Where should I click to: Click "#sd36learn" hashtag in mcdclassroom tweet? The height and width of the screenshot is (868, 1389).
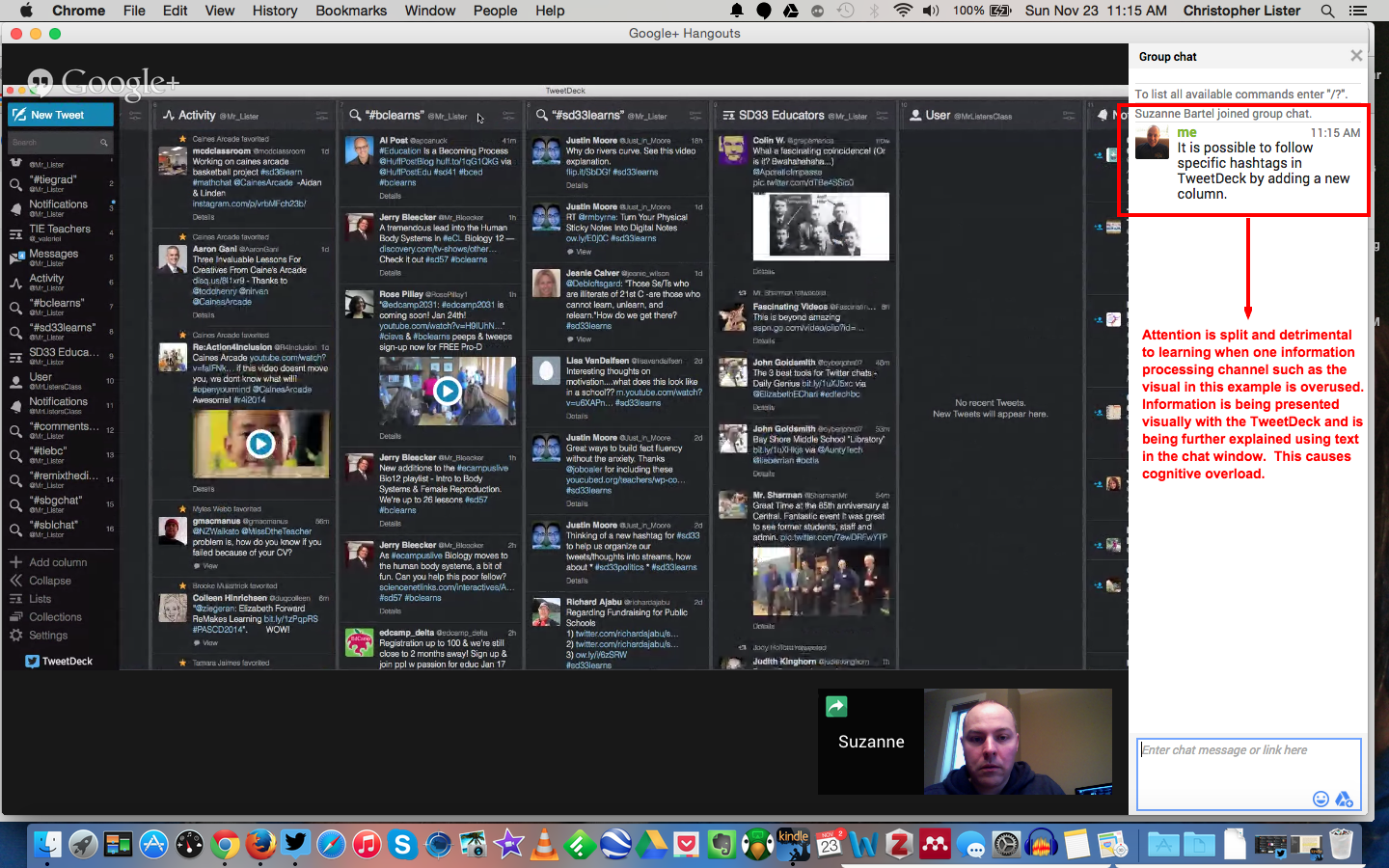pos(281,173)
